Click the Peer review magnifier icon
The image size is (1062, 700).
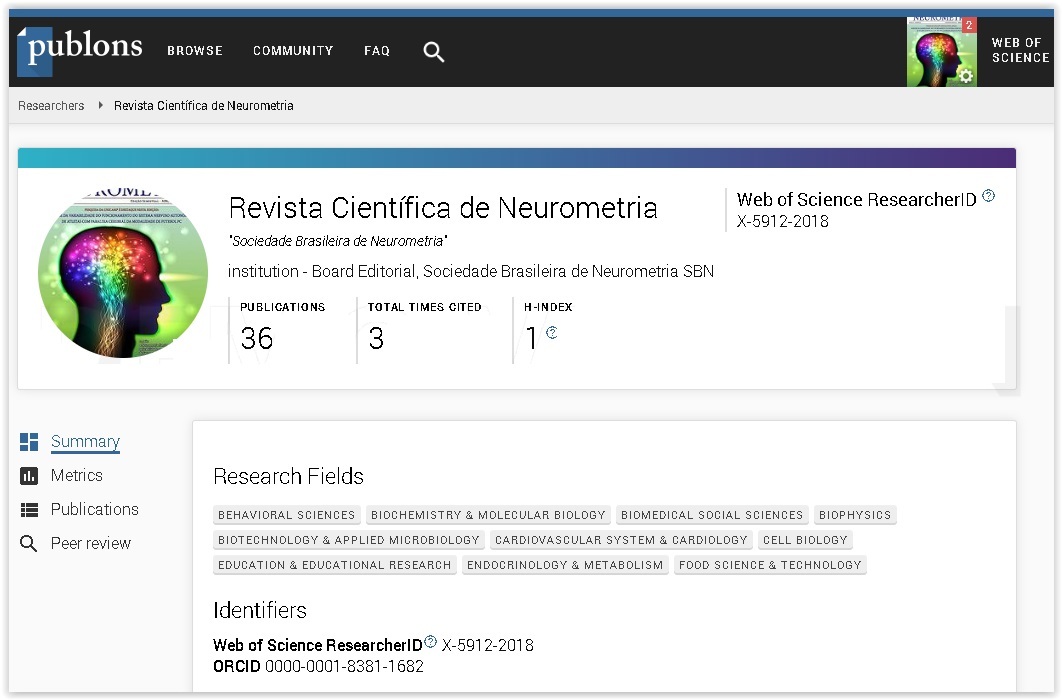pyautogui.click(x=28, y=543)
